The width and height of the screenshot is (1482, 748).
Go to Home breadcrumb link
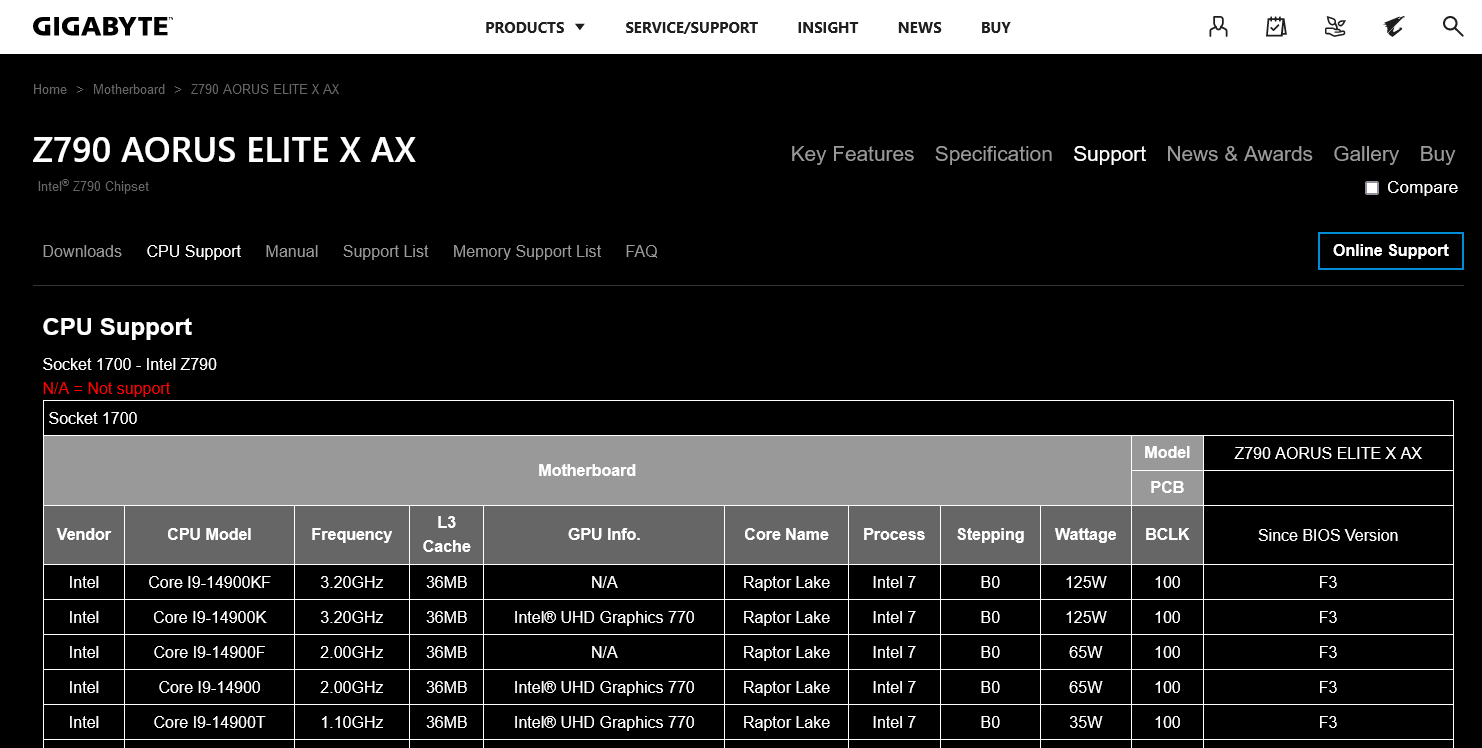coord(50,89)
